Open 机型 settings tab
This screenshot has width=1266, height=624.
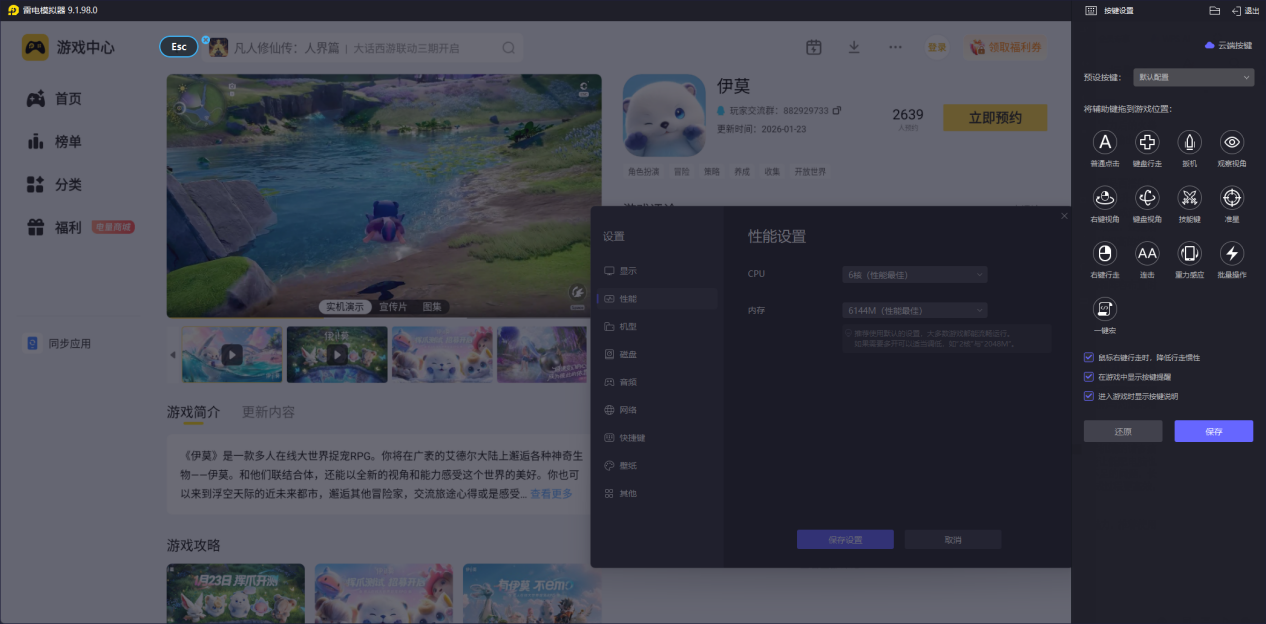(656, 326)
